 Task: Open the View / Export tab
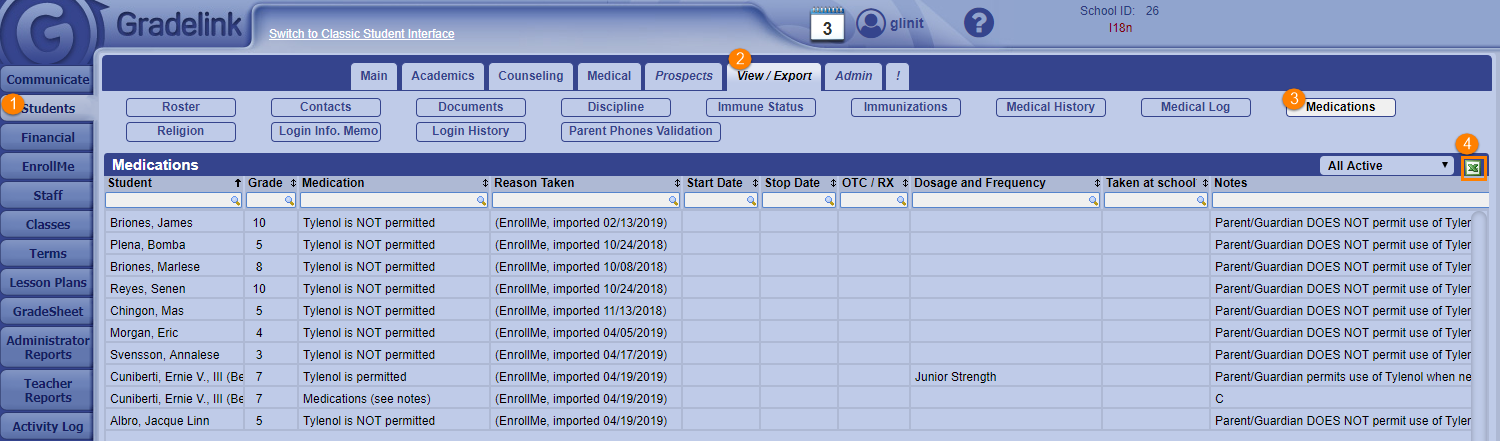[x=773, y=76]
